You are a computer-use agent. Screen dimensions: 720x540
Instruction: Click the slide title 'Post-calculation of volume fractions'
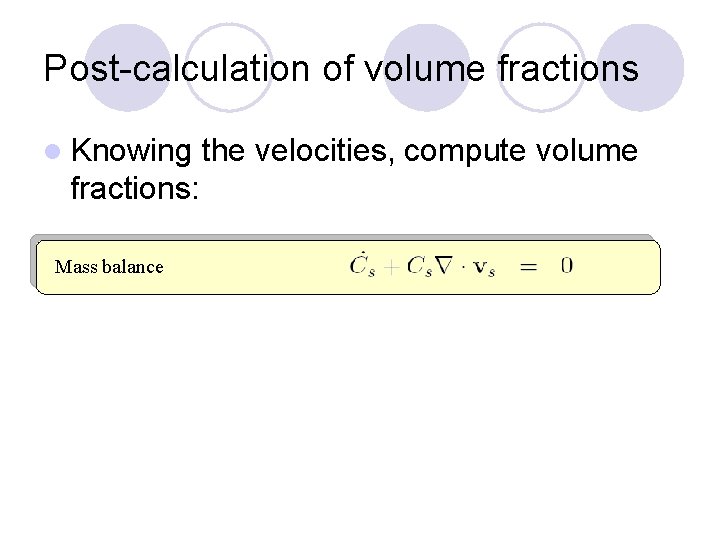(x=341, y=69)
